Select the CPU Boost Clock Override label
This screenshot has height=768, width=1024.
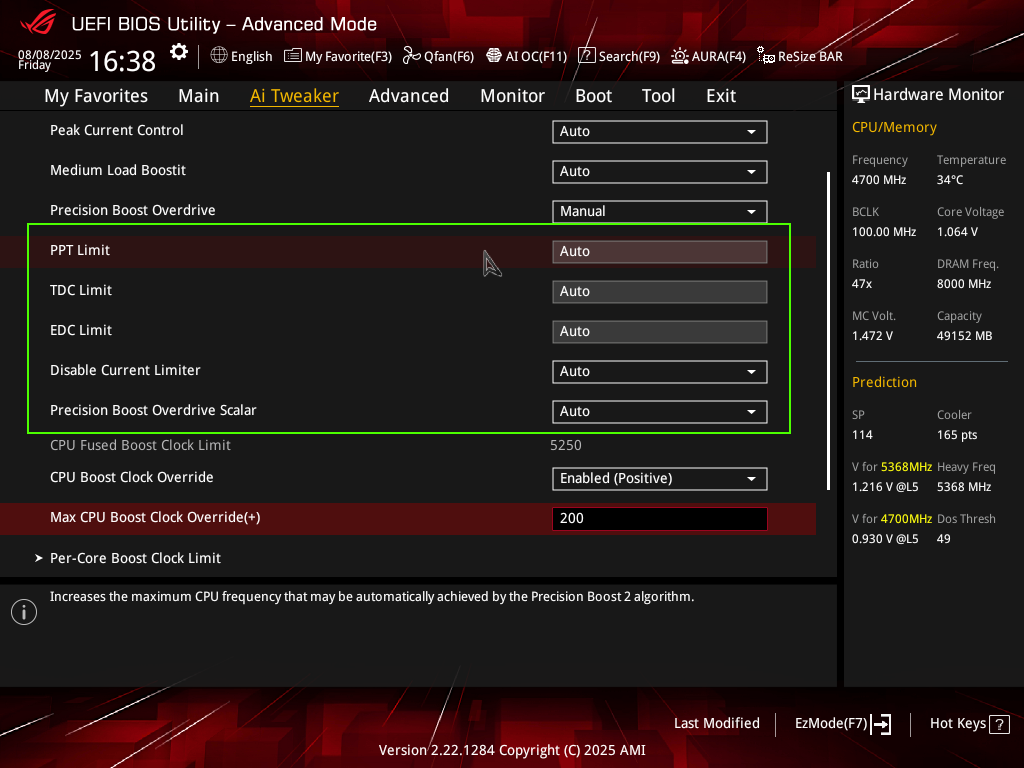coord(132,477)
